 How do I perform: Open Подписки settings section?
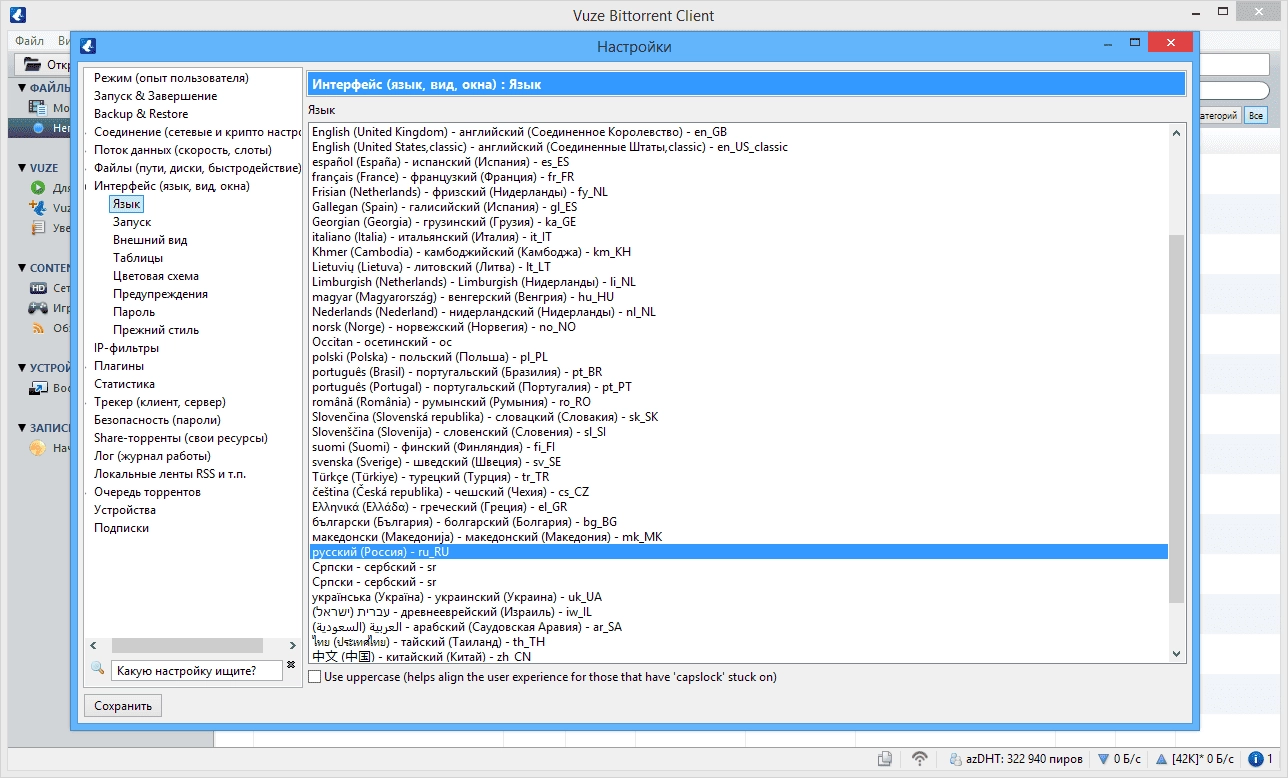pos(121,528)
